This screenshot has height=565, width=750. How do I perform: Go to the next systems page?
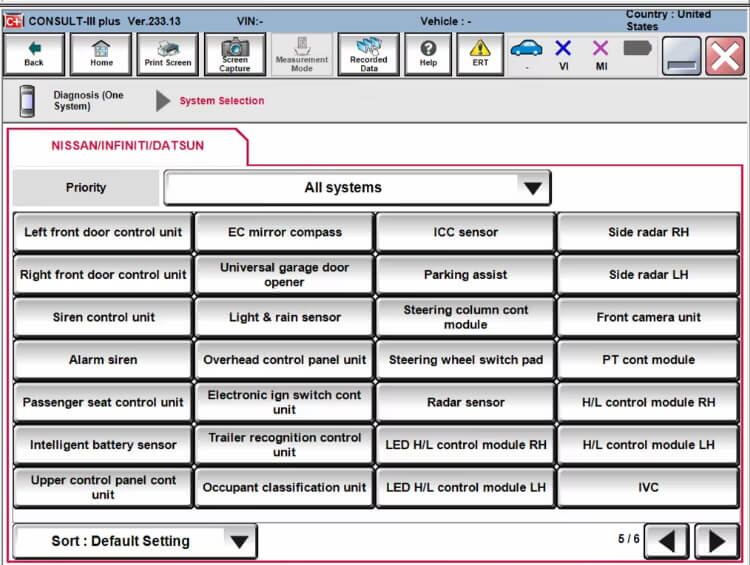point(717,541)
